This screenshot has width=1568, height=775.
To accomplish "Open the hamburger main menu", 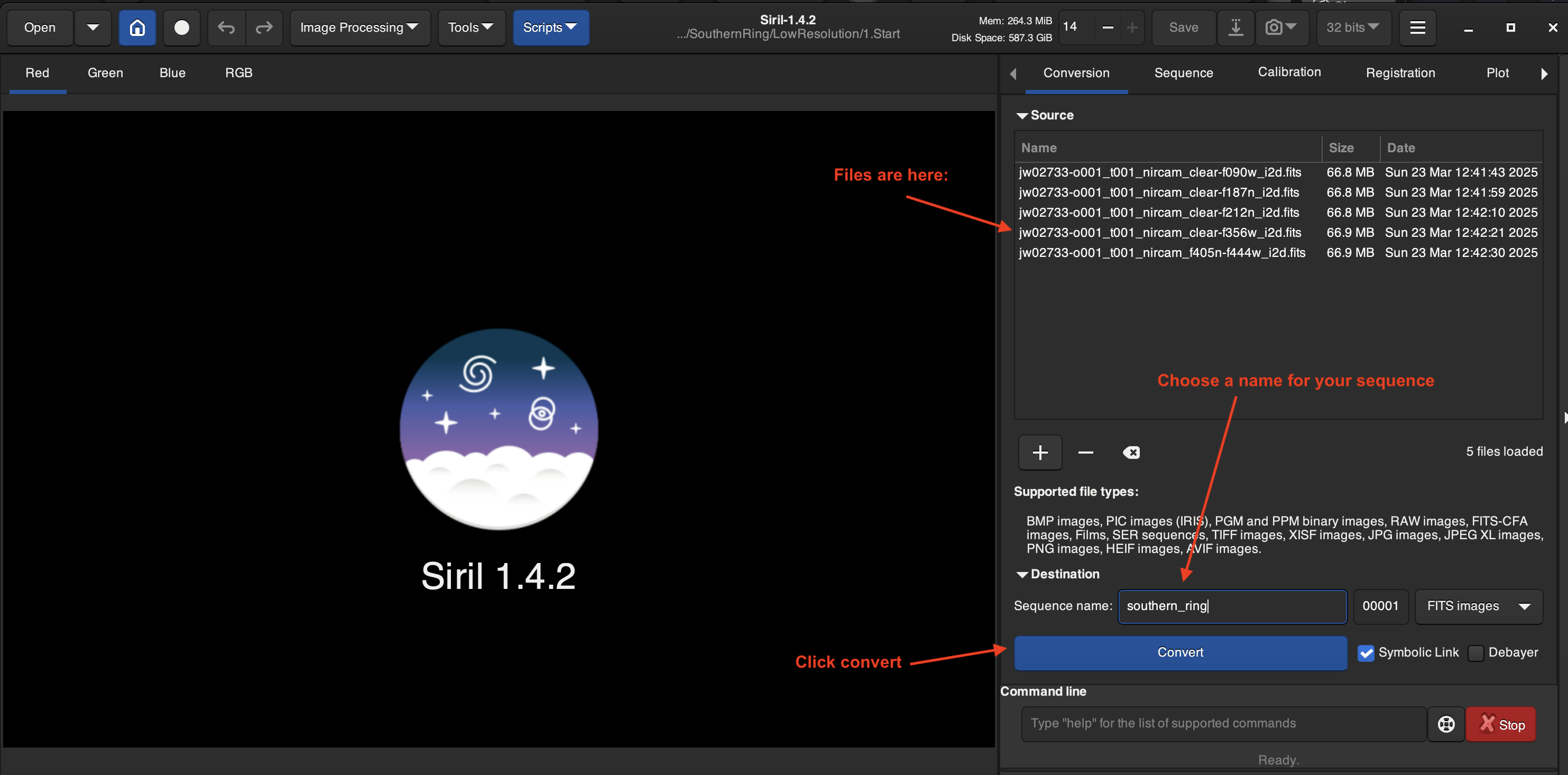I will tap(1418, 27).
